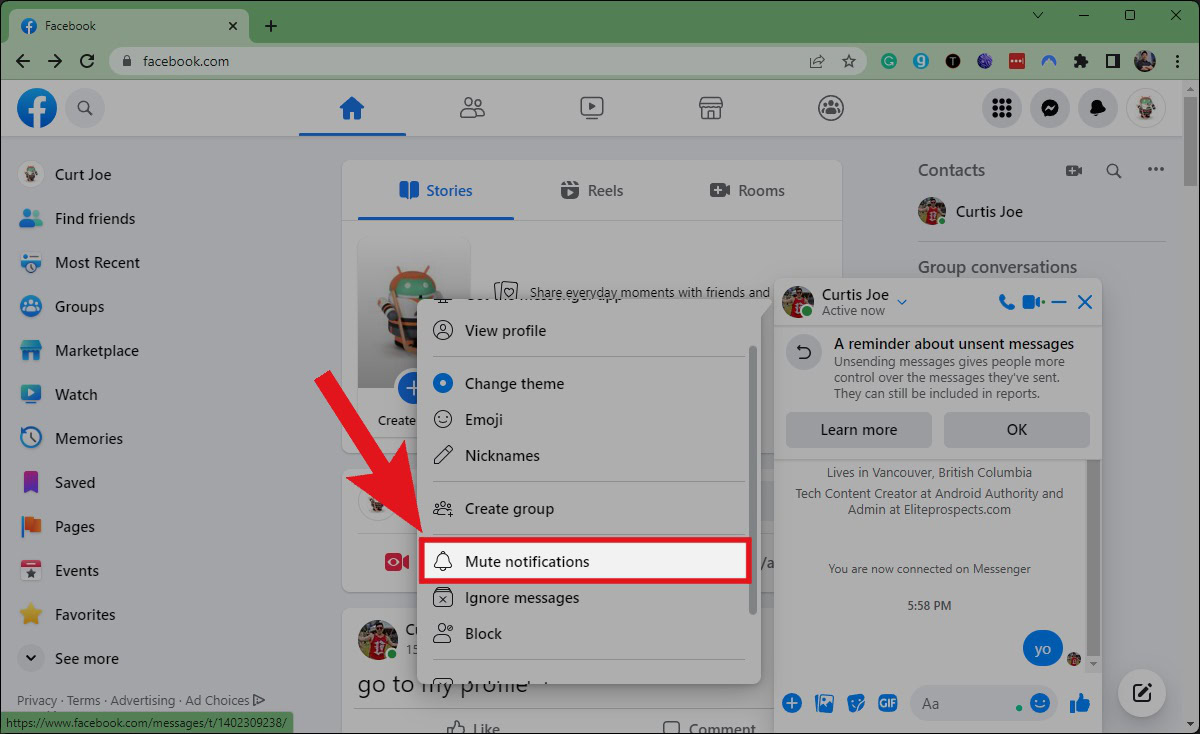Click the chat menu scrollbar

[753, 480]
